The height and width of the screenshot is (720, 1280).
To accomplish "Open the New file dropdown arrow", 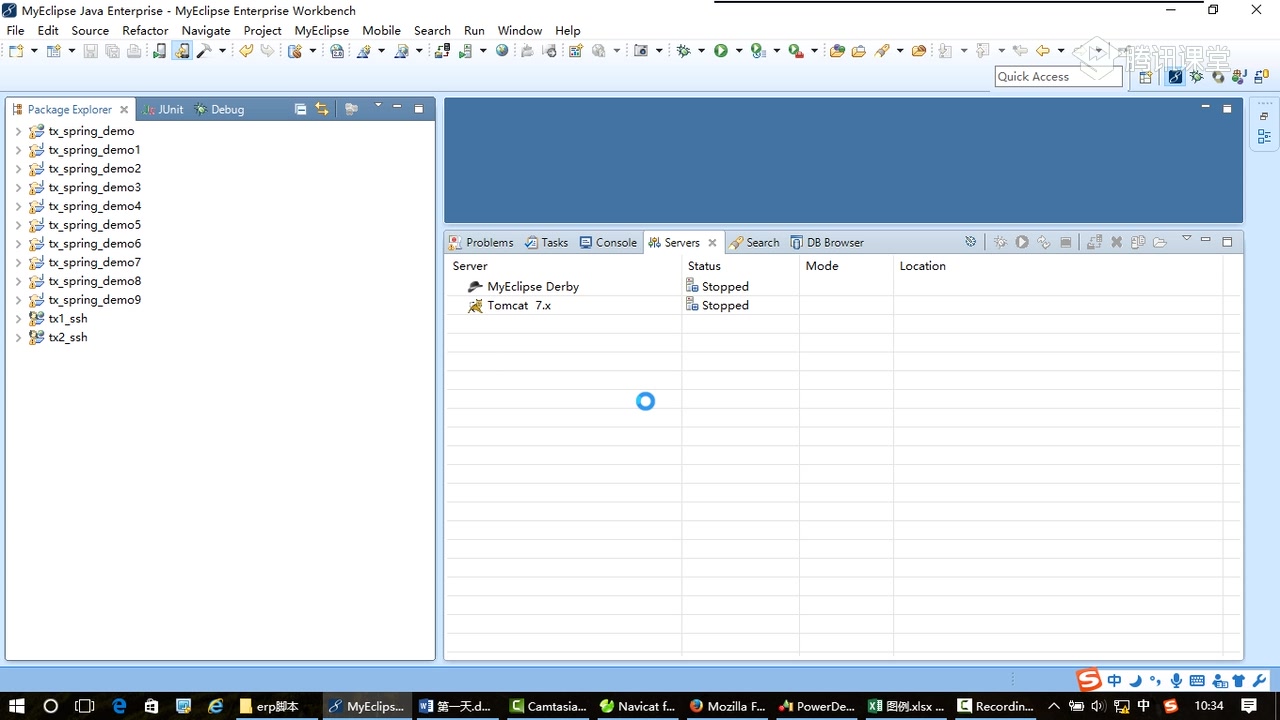I will click(x=34, y=51).
